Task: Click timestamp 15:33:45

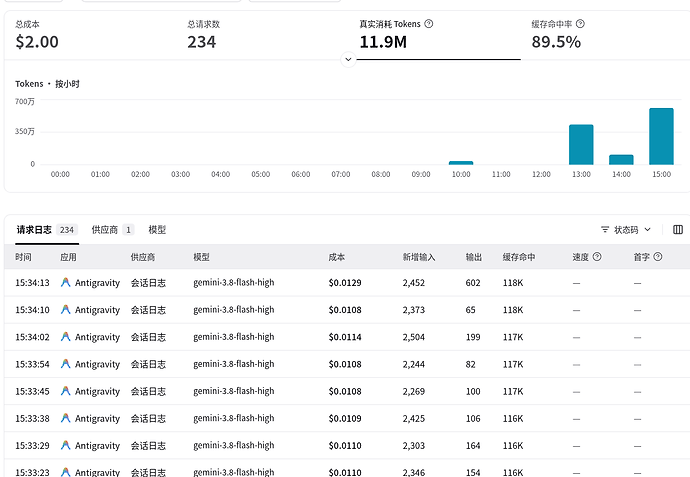Action: click(x=32, y=391)
